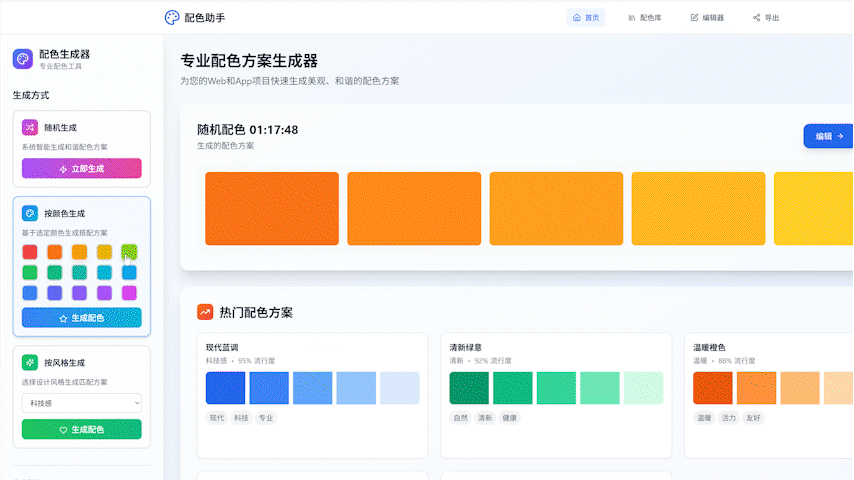
Task: Pick the emerald swatch in the color grid
Action: point(54,272)
